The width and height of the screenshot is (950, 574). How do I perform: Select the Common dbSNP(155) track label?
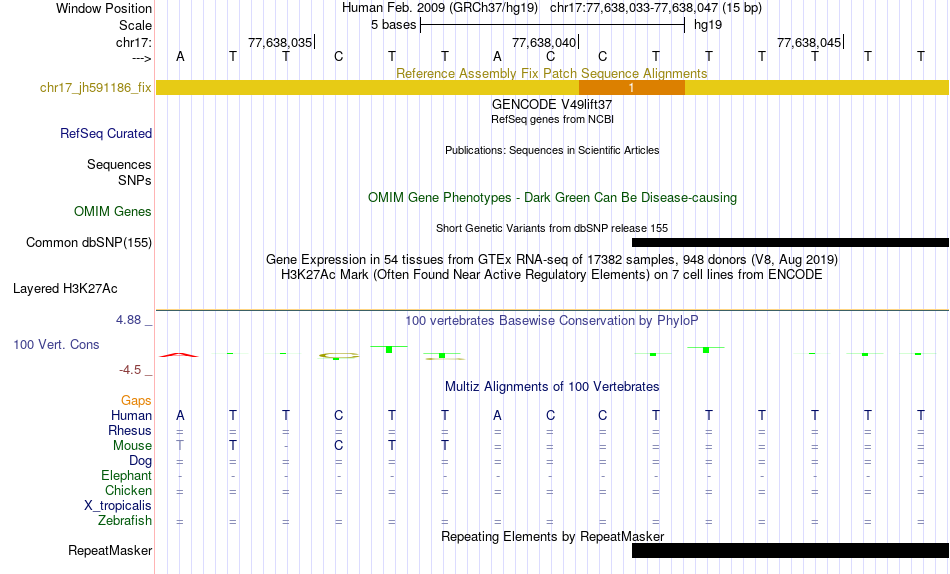point(88,242)
